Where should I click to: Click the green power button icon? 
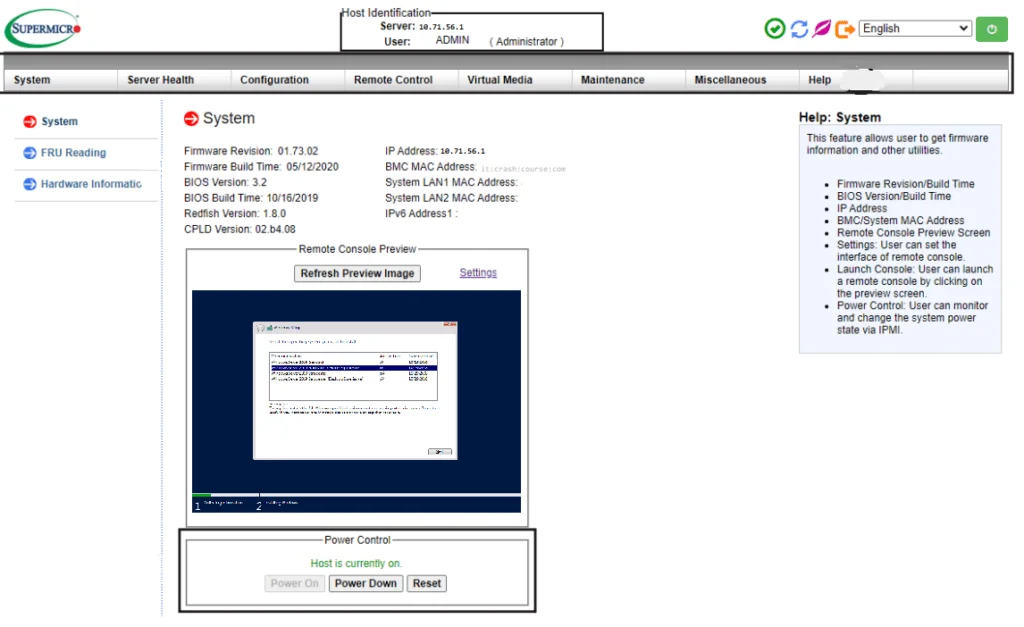point(991,29)
